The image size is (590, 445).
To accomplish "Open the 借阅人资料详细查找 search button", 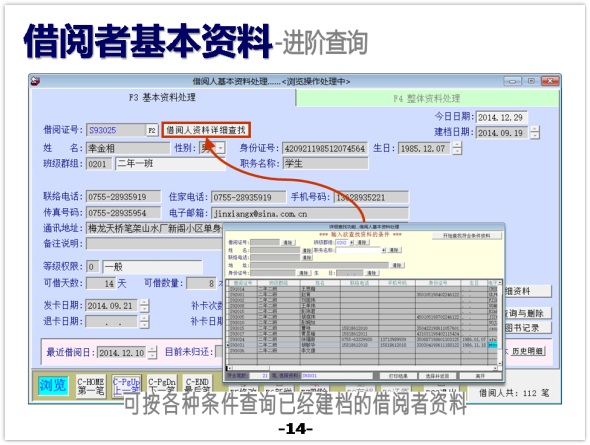I will (x=206, y=130).
